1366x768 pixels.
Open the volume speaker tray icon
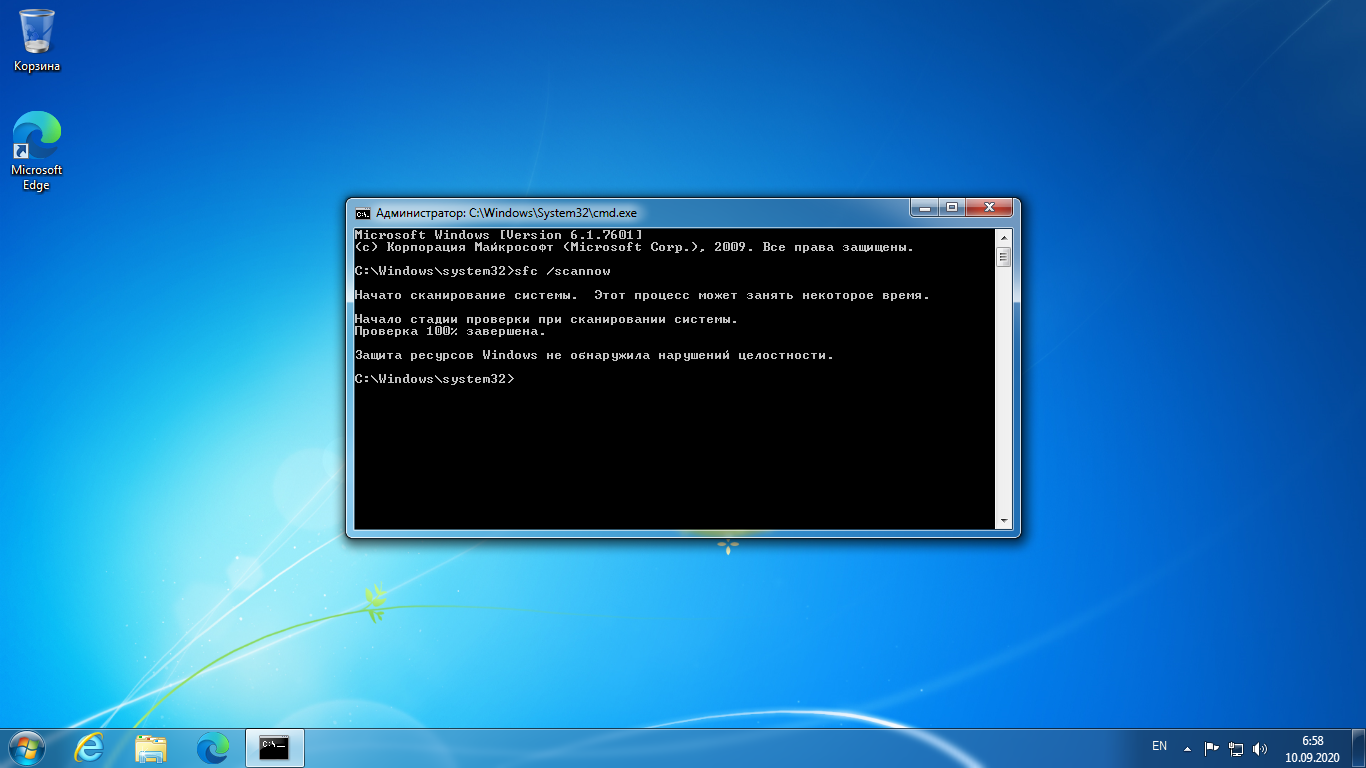tap(1260, 748)
